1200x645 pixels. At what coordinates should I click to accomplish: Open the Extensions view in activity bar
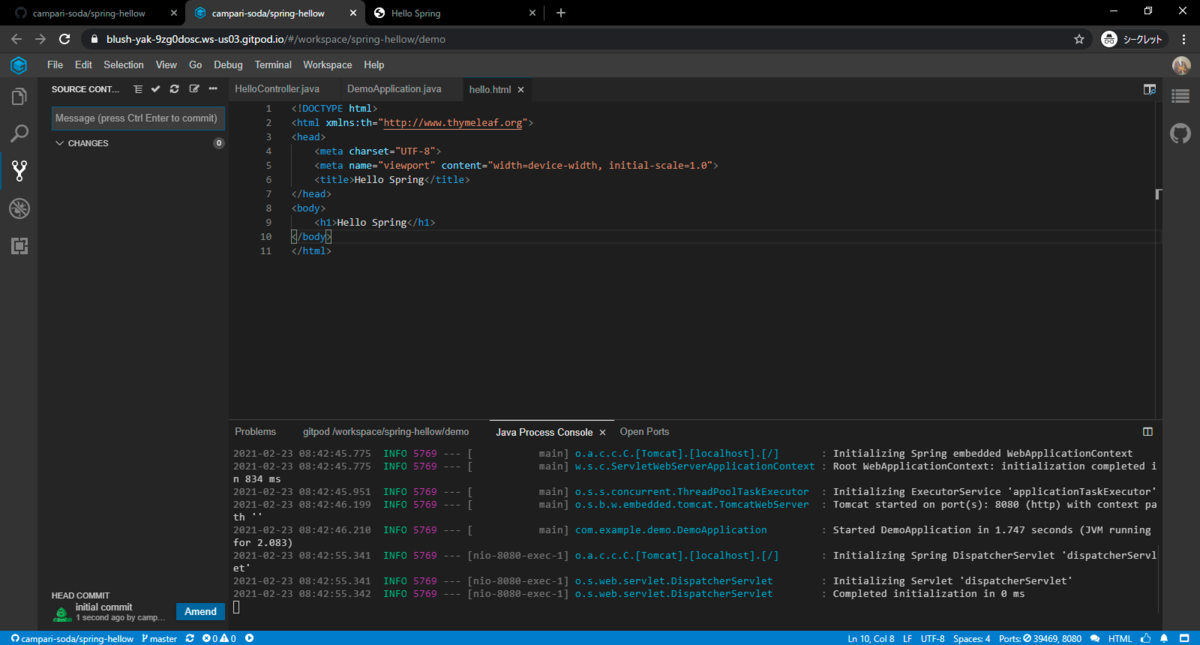tap(19, 246)
